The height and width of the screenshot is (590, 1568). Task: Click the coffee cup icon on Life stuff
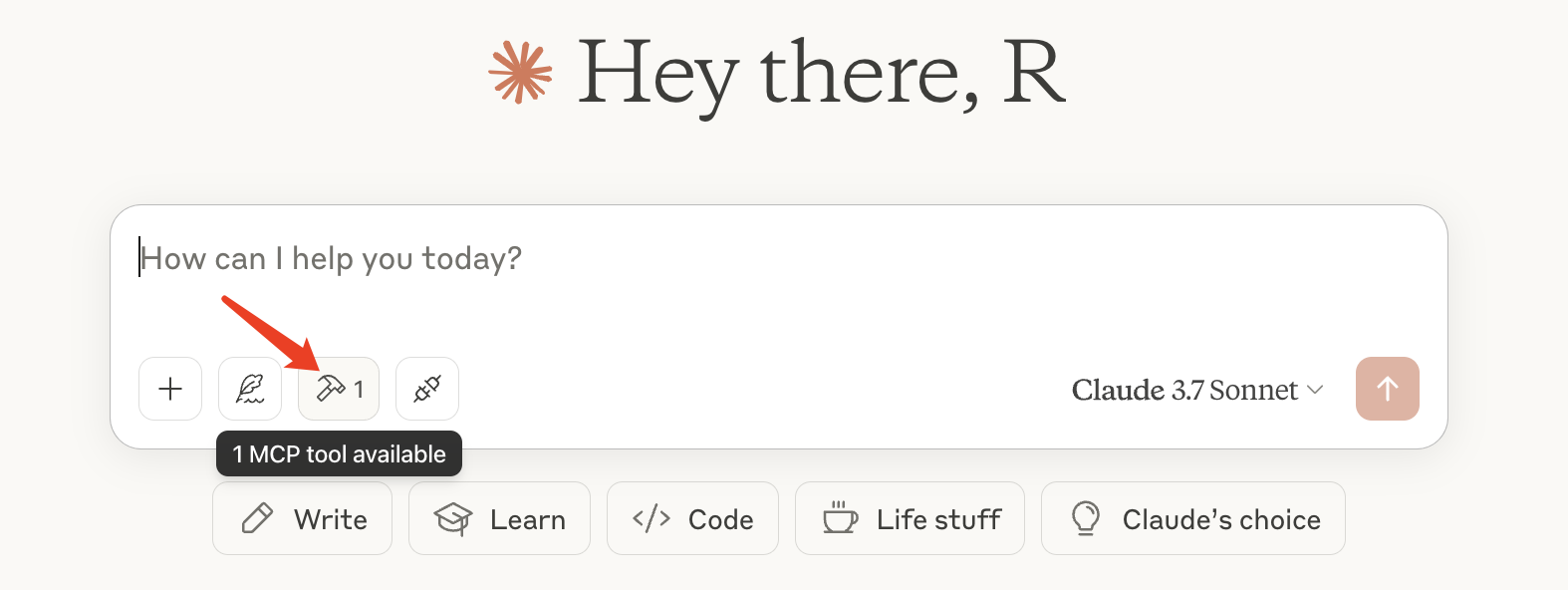[840, 518]
